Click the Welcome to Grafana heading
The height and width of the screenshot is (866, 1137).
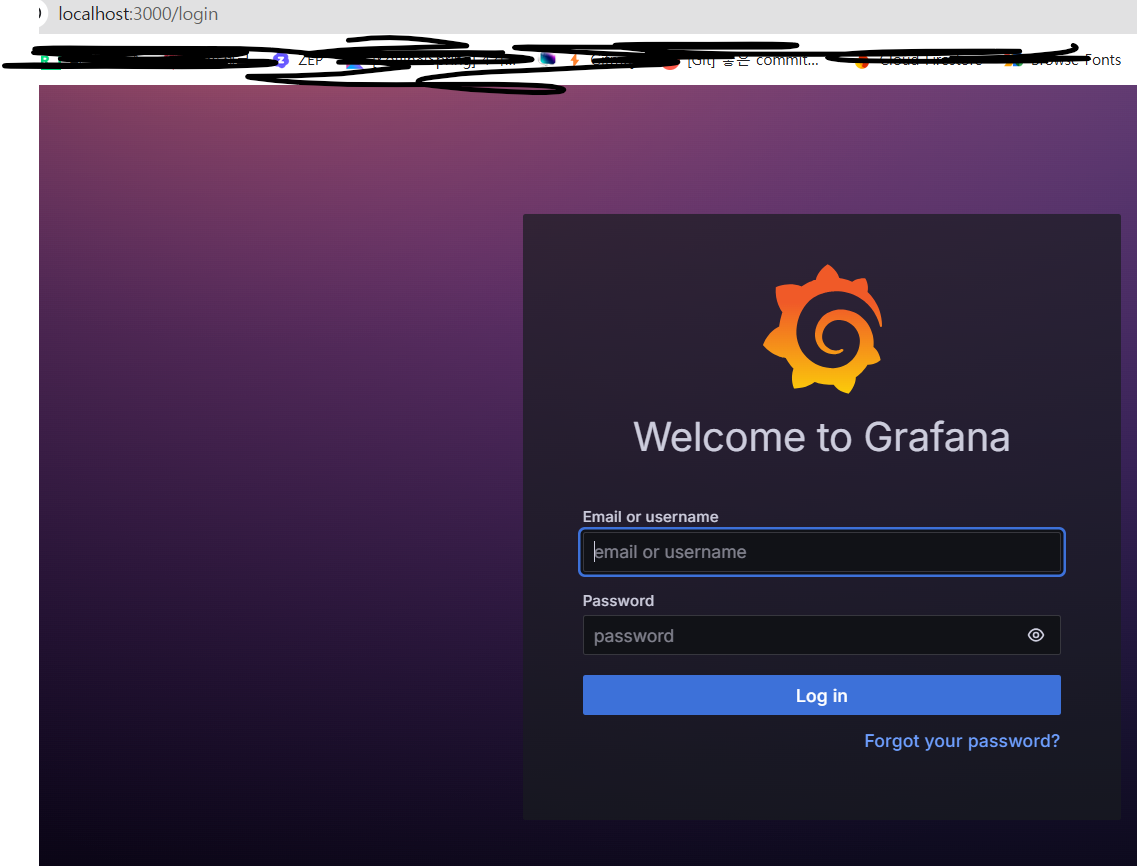(x=822, y=437)
